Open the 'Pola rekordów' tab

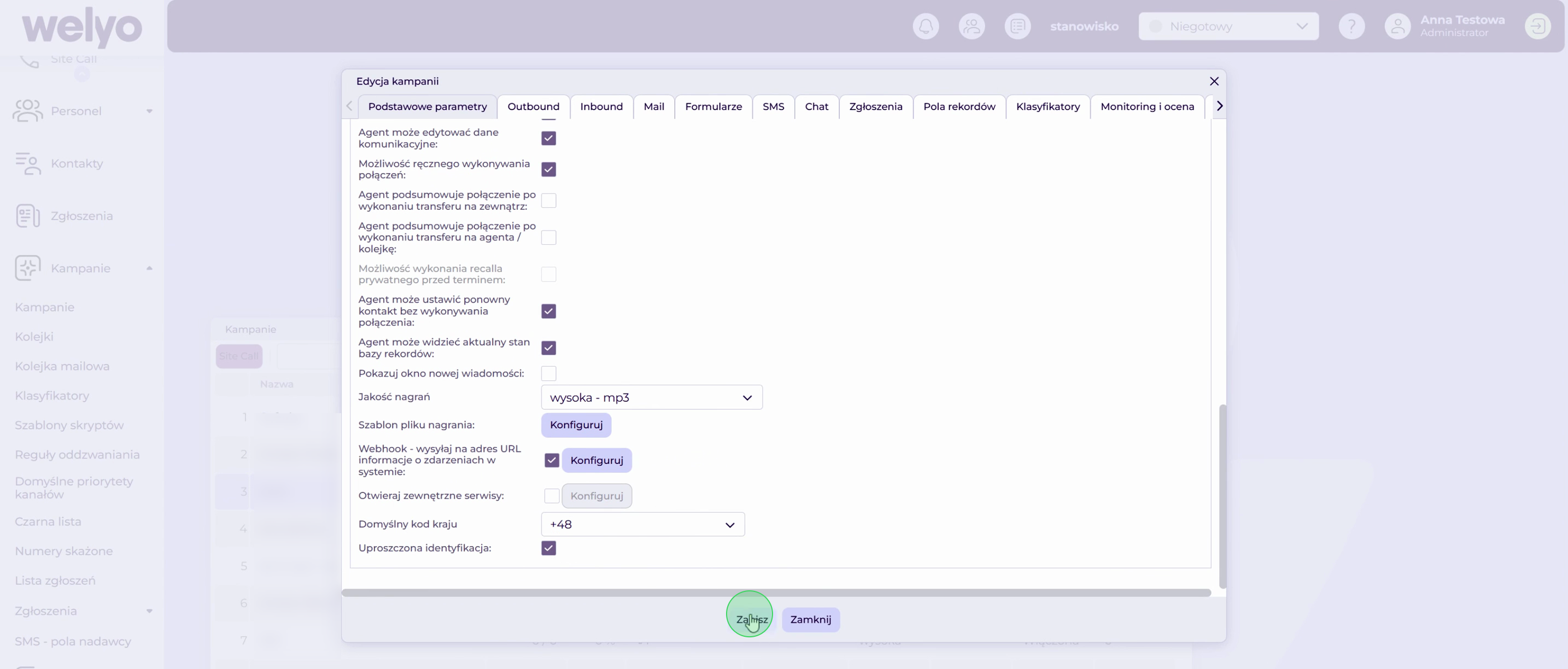tap(959, 107)
